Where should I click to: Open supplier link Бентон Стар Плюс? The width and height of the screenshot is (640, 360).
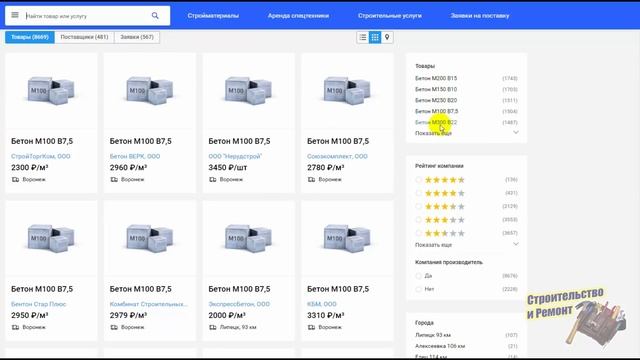pyautogui.click(x=38, y=304)
